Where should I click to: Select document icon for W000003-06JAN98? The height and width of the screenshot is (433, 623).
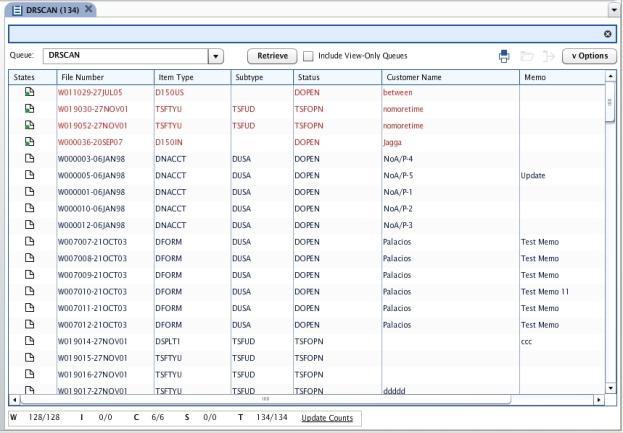coord(29,159)
